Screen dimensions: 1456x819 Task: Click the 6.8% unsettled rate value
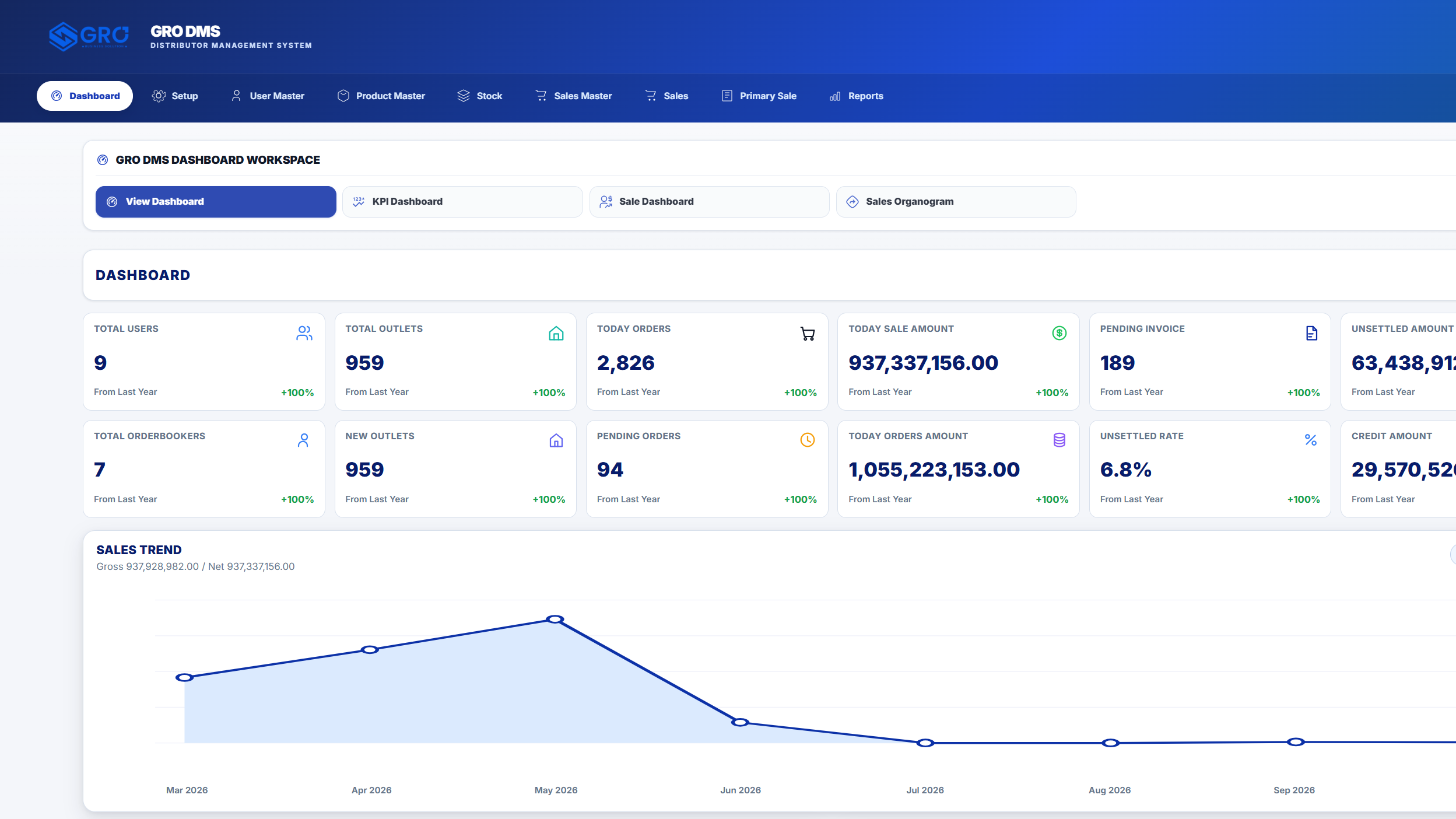coord(1125,470)
